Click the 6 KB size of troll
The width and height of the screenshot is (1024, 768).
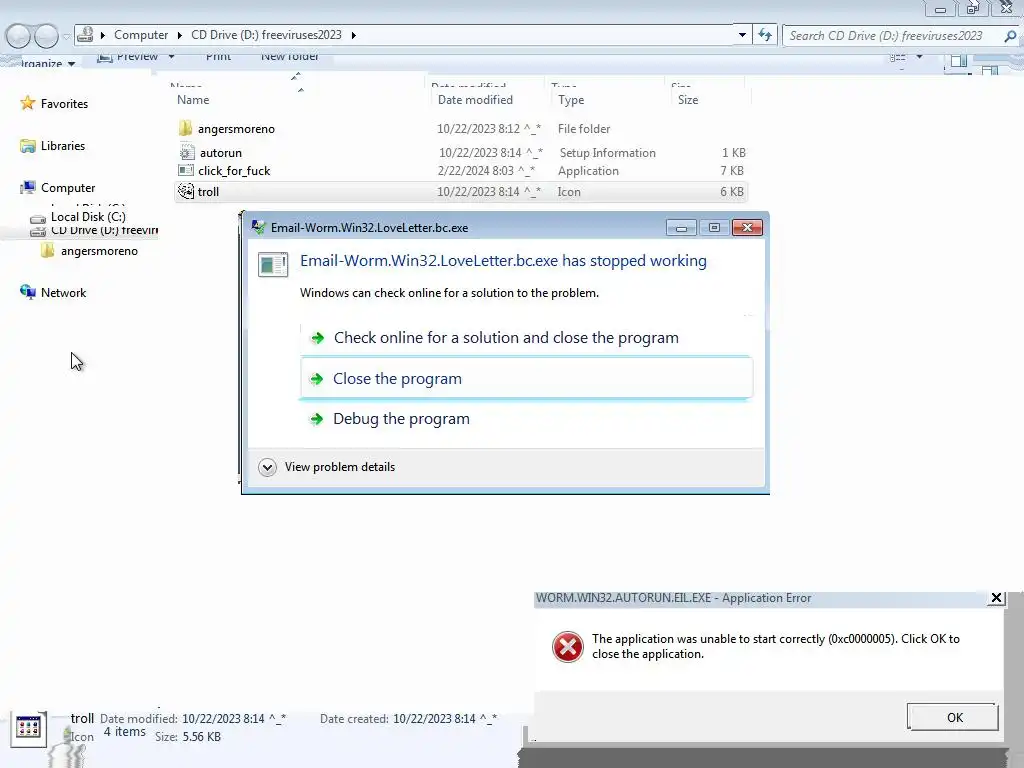pos(731,192)
